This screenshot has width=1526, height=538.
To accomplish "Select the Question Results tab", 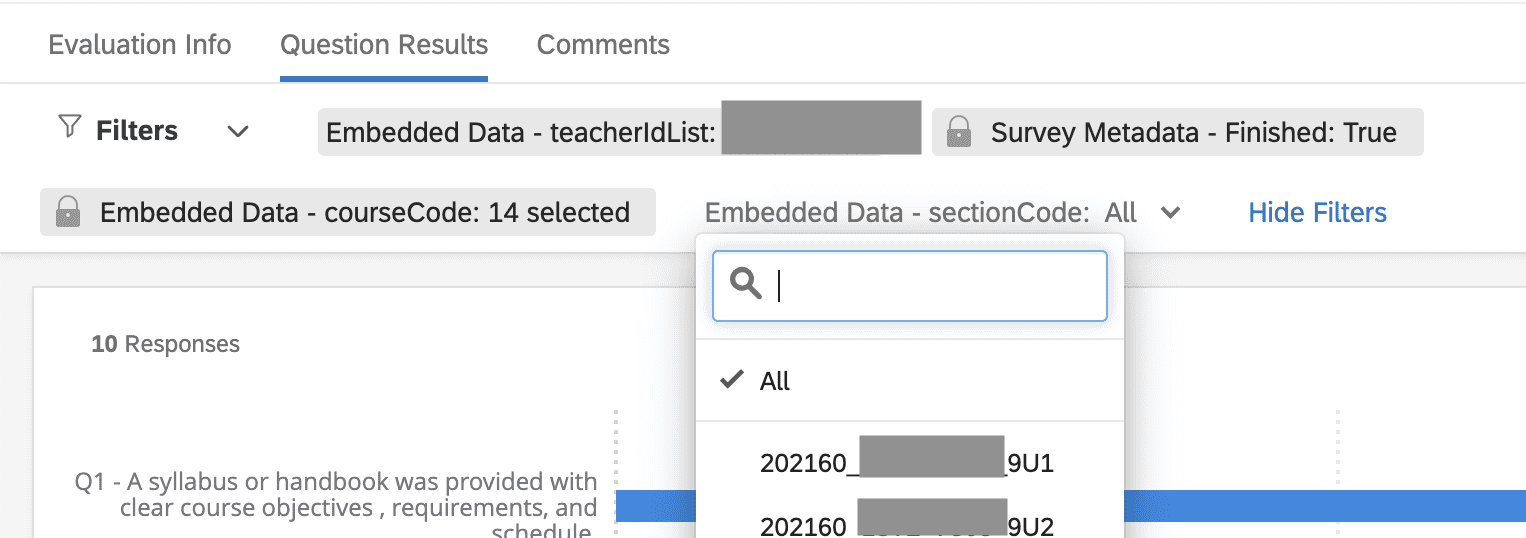I will [x=384, y=45].
